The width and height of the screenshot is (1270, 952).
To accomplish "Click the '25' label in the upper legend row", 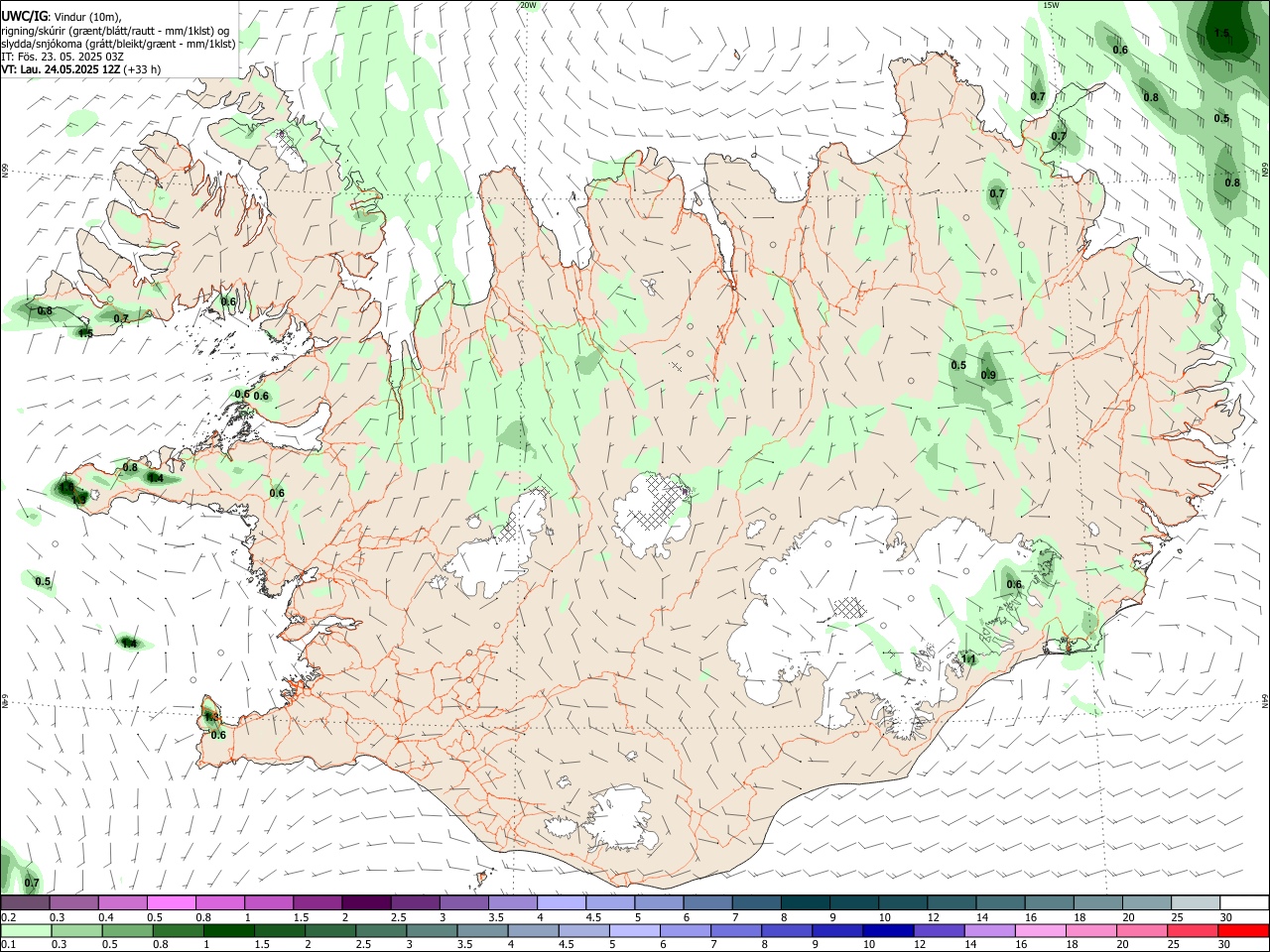I will point(1177,917).
